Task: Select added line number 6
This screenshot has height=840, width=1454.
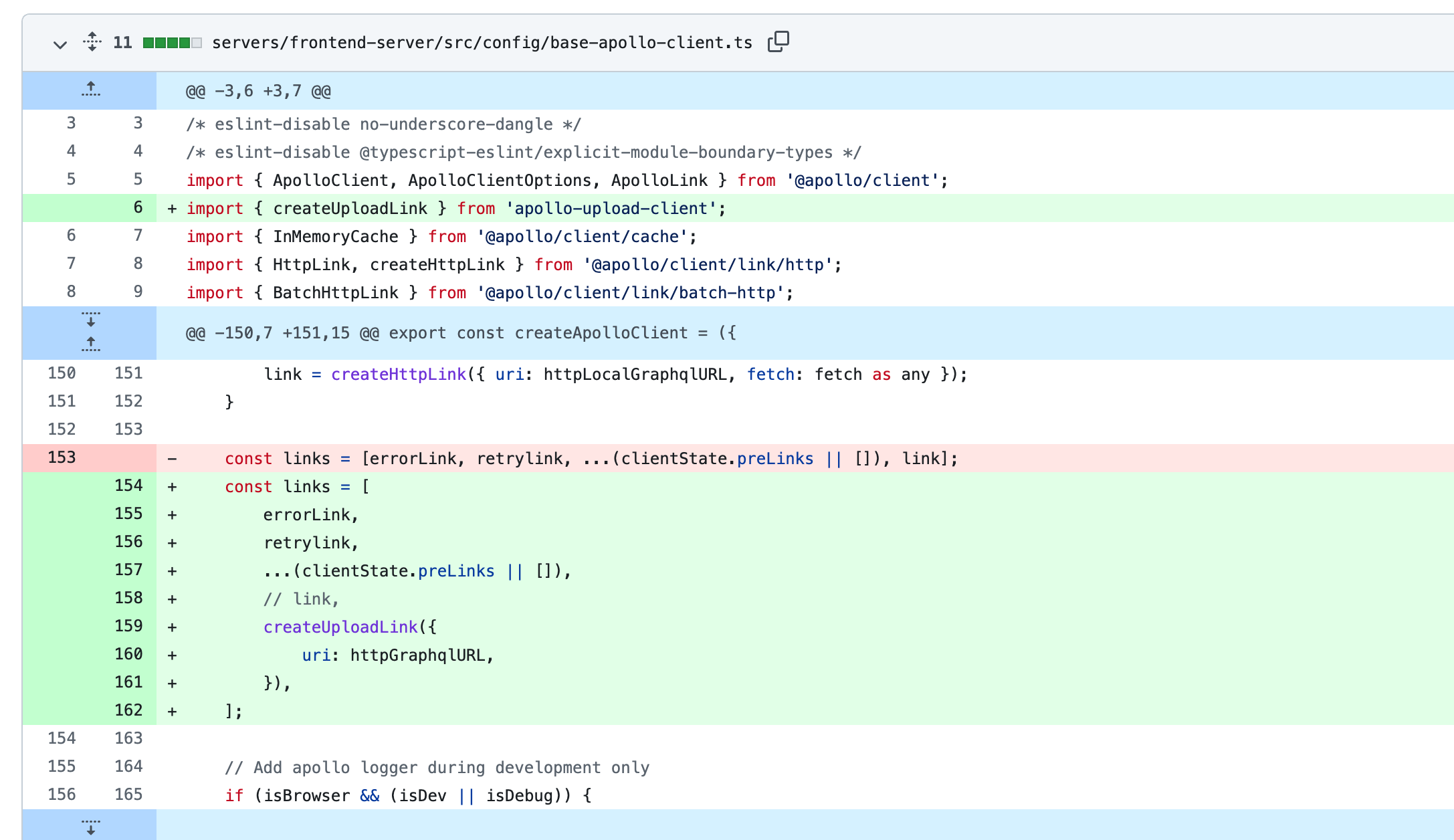Action: 138,207
